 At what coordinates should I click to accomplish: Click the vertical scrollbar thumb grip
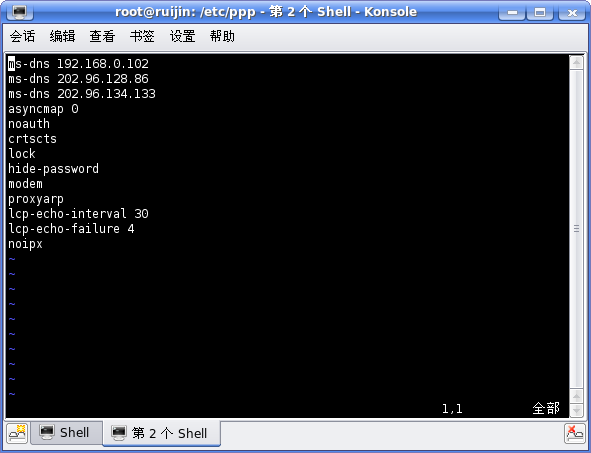click(x=576, y=228)
